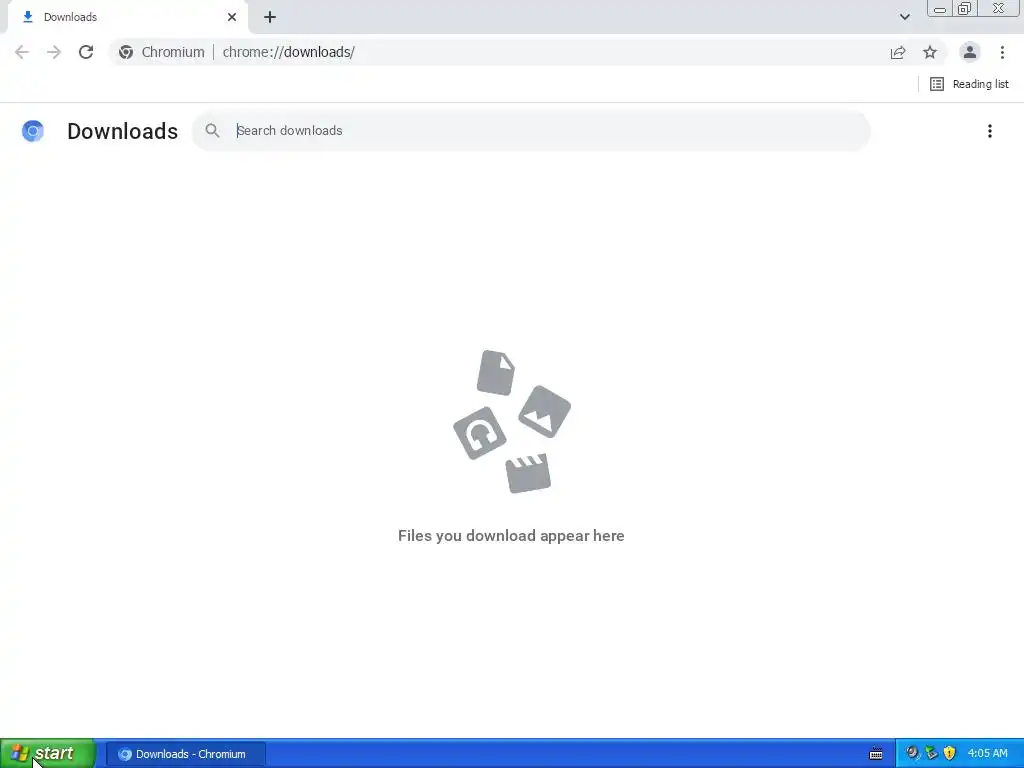Viewport: 1024px width, 768px height.
Task: Reload the Downloads page
Action: [x=86, y=52]
